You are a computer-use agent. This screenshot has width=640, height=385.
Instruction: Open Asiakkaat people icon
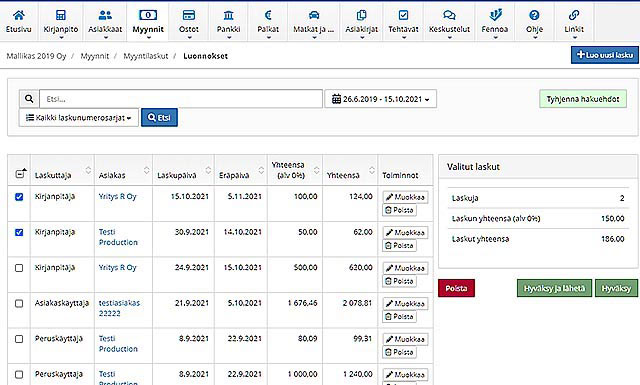pos(105,15)
